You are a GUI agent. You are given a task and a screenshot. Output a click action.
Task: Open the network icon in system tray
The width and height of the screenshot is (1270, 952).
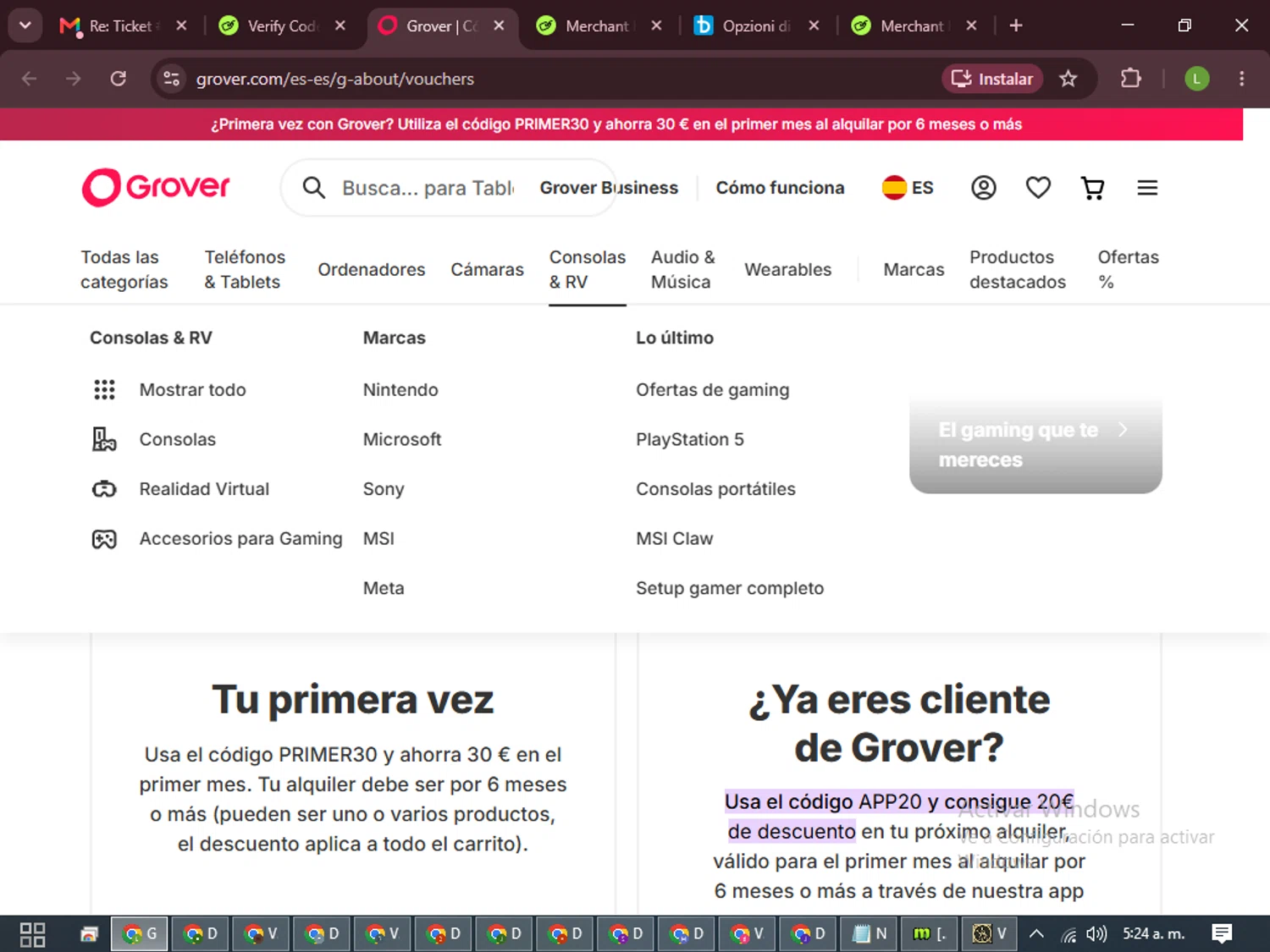[x=1068, y=934]
